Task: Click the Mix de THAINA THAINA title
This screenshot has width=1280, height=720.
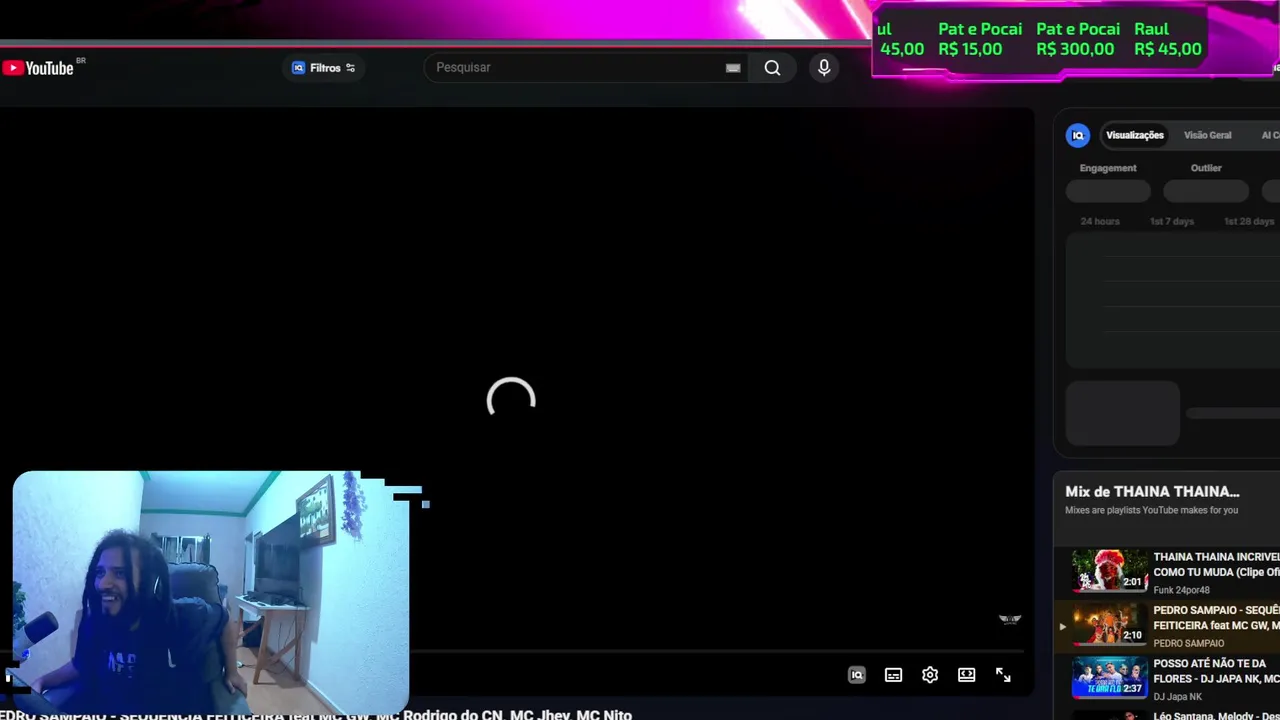Action: coord(1152,492)
